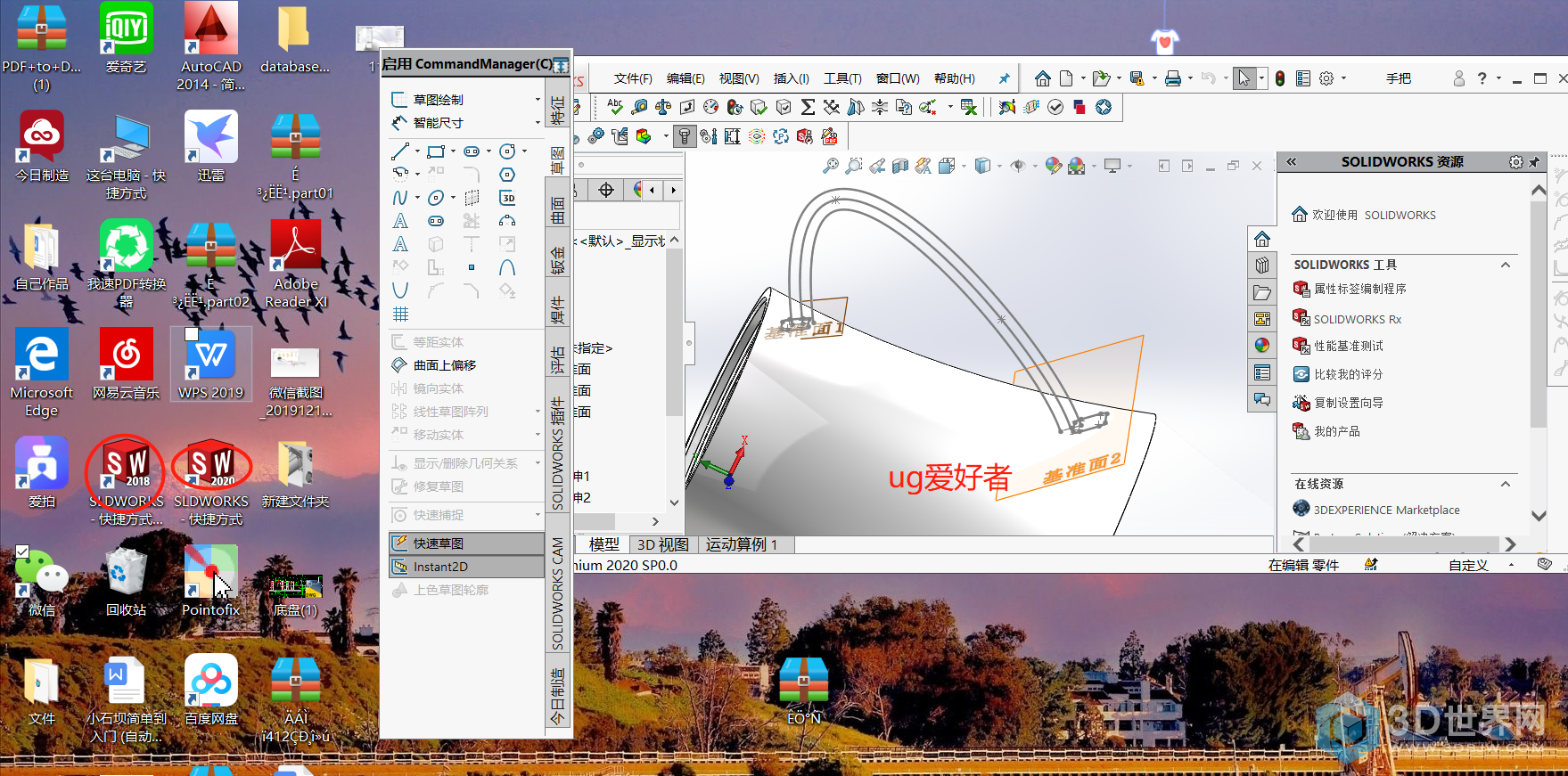This screenshot has width=1568, height=776.
Task: Open the 草图绘制 dropdown arrow
Action: [x=538, y=100]
